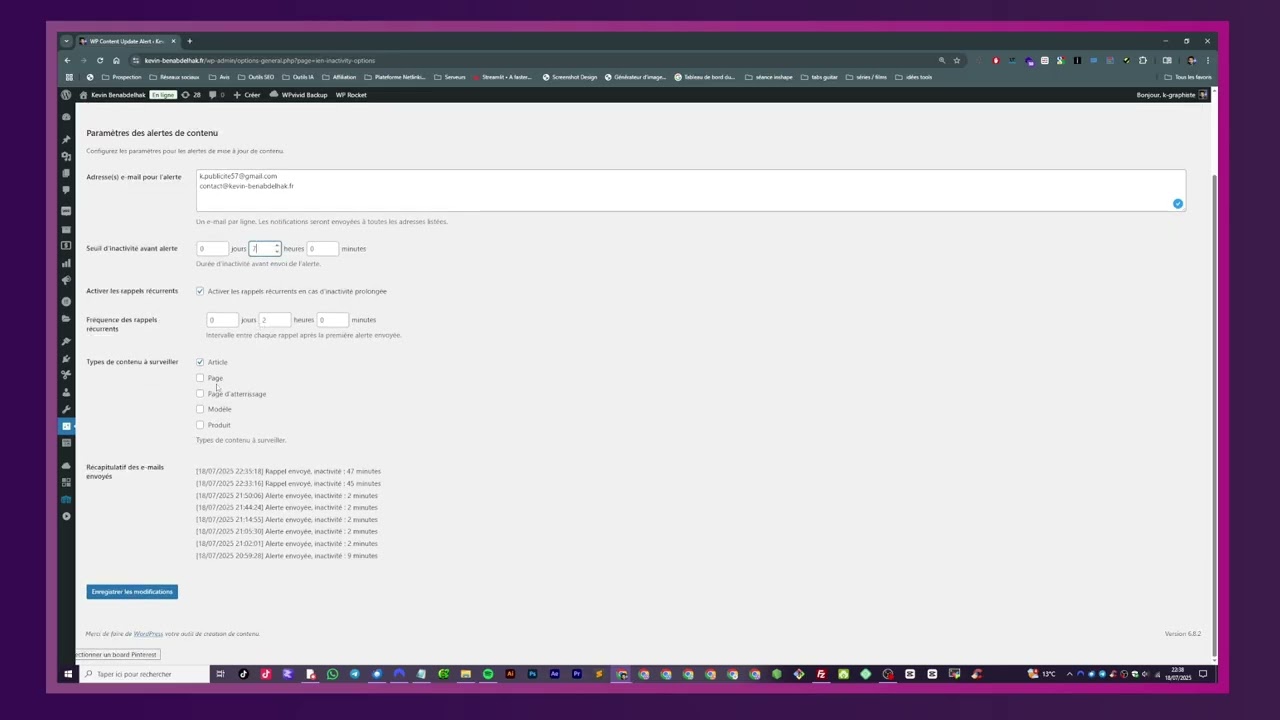Open Media library icon in WordPress sidebar
Viewport: 1280px width, 720px height.
[66, 157]
